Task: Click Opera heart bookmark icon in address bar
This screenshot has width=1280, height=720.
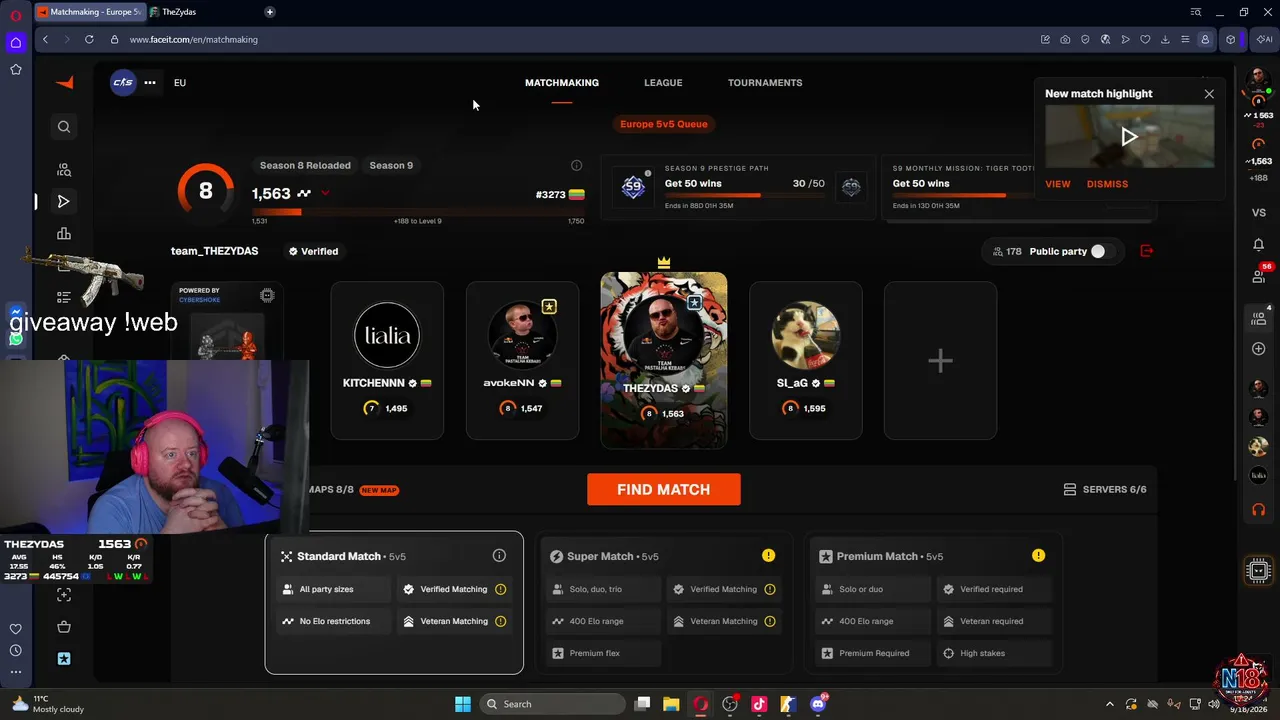Action: pyautogui.click(x=1145, y=40)
